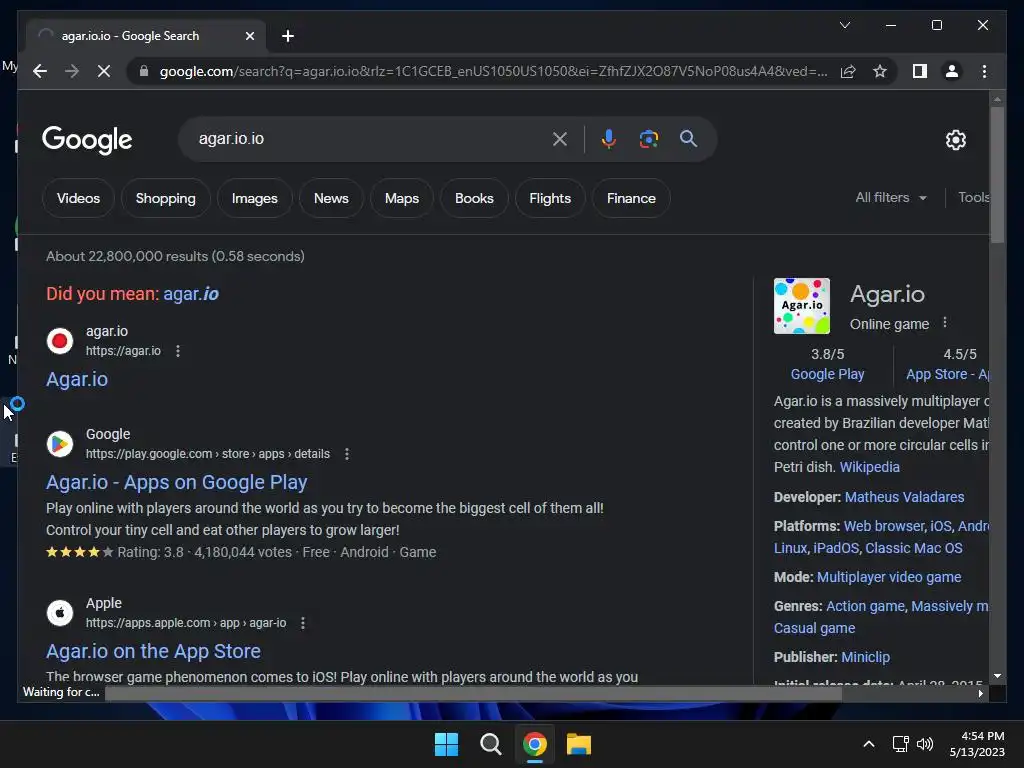
Task: Open the taskbar clock and date
Action: 977,744
